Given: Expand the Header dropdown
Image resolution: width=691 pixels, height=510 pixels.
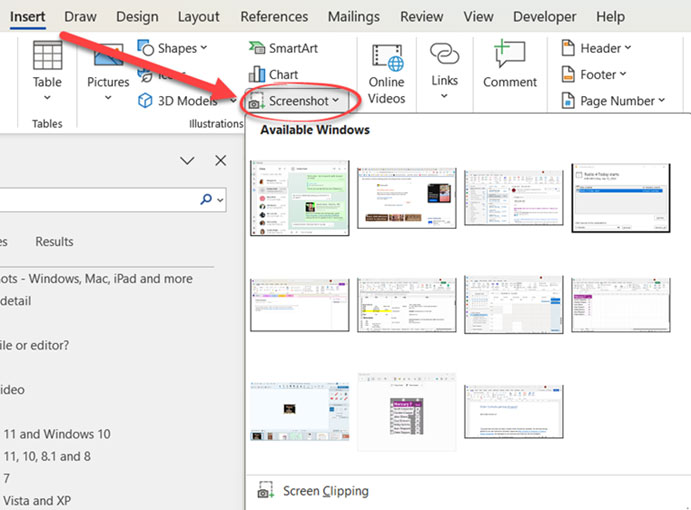Looking at the screenshot, I should coord(598,48).
